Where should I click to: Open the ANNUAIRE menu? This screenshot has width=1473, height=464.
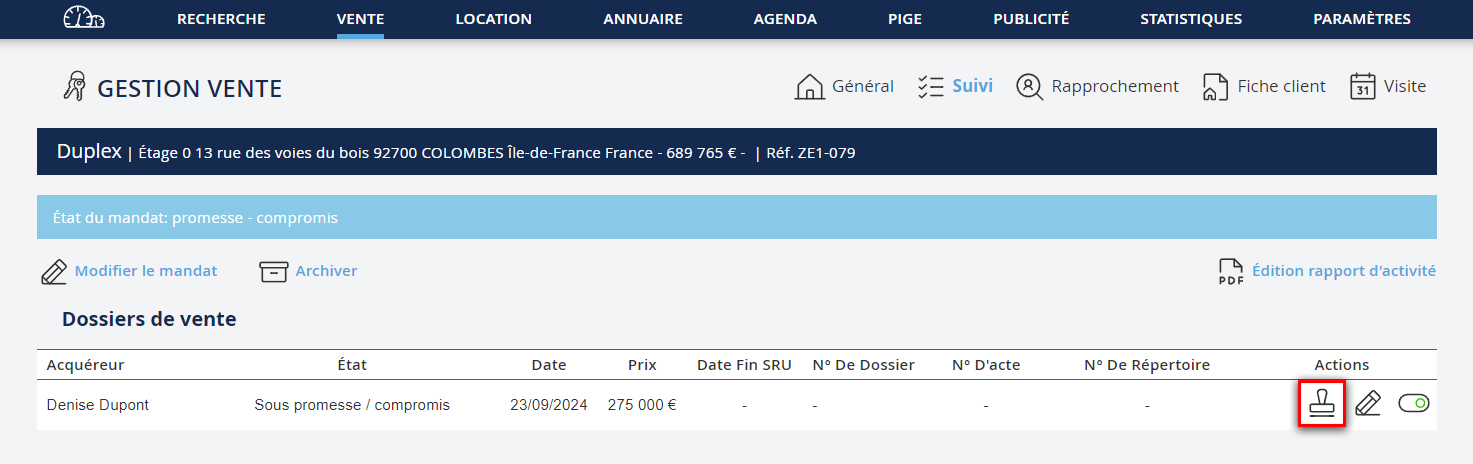click(x=643, y=19)
